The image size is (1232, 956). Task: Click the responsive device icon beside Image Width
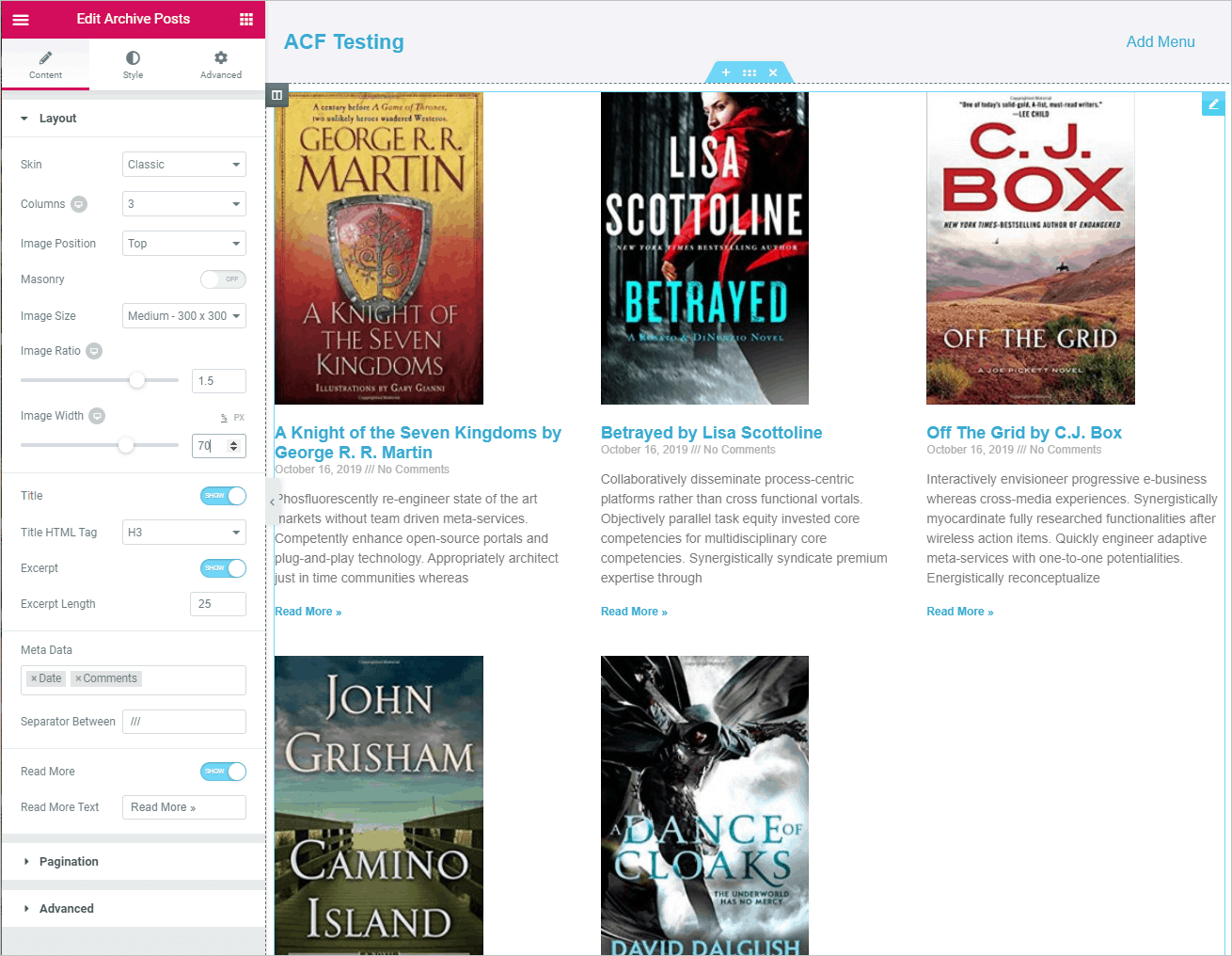tap(97, 416)
